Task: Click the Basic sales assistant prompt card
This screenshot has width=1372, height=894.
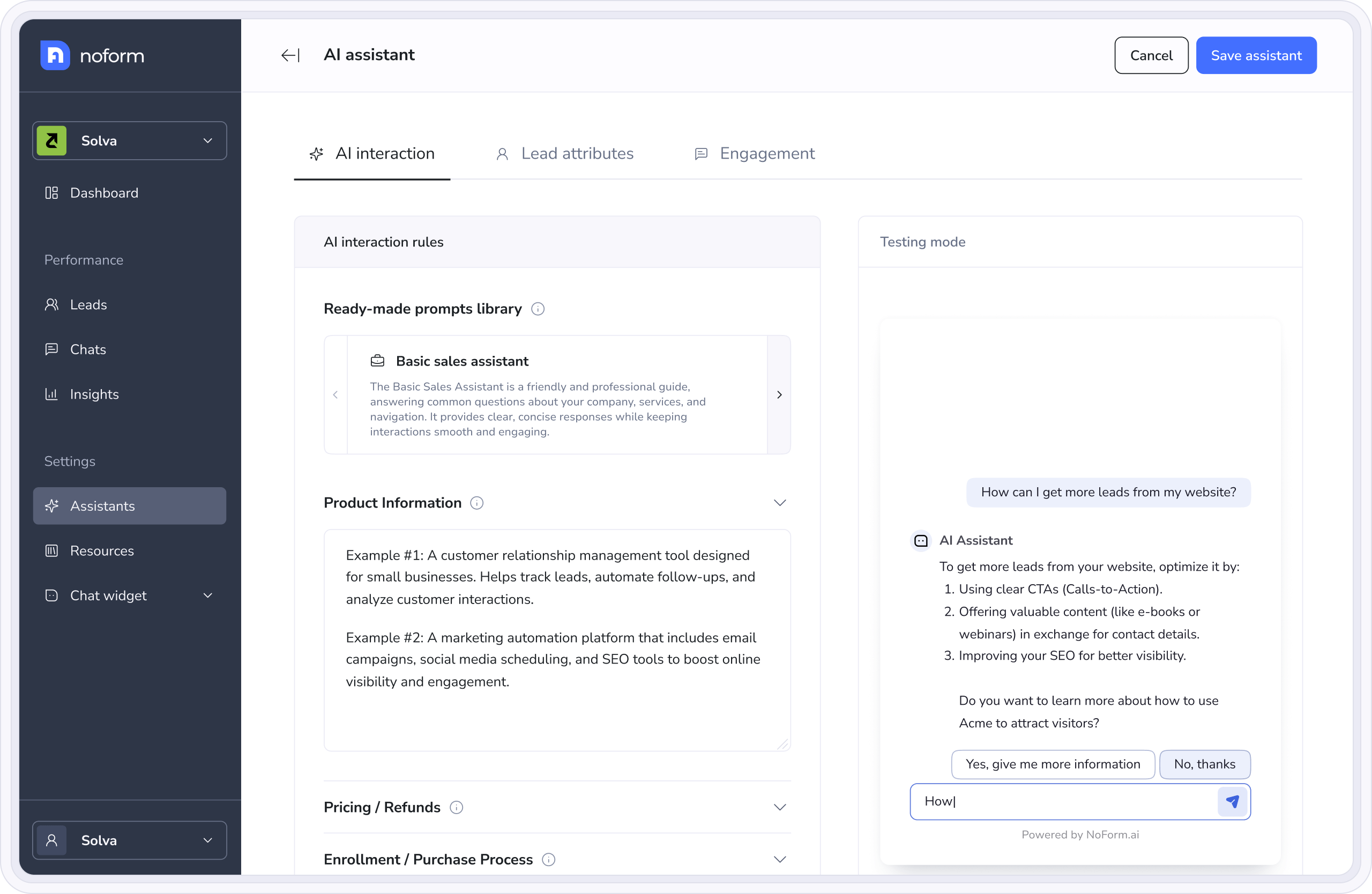Action: point(557,395)
